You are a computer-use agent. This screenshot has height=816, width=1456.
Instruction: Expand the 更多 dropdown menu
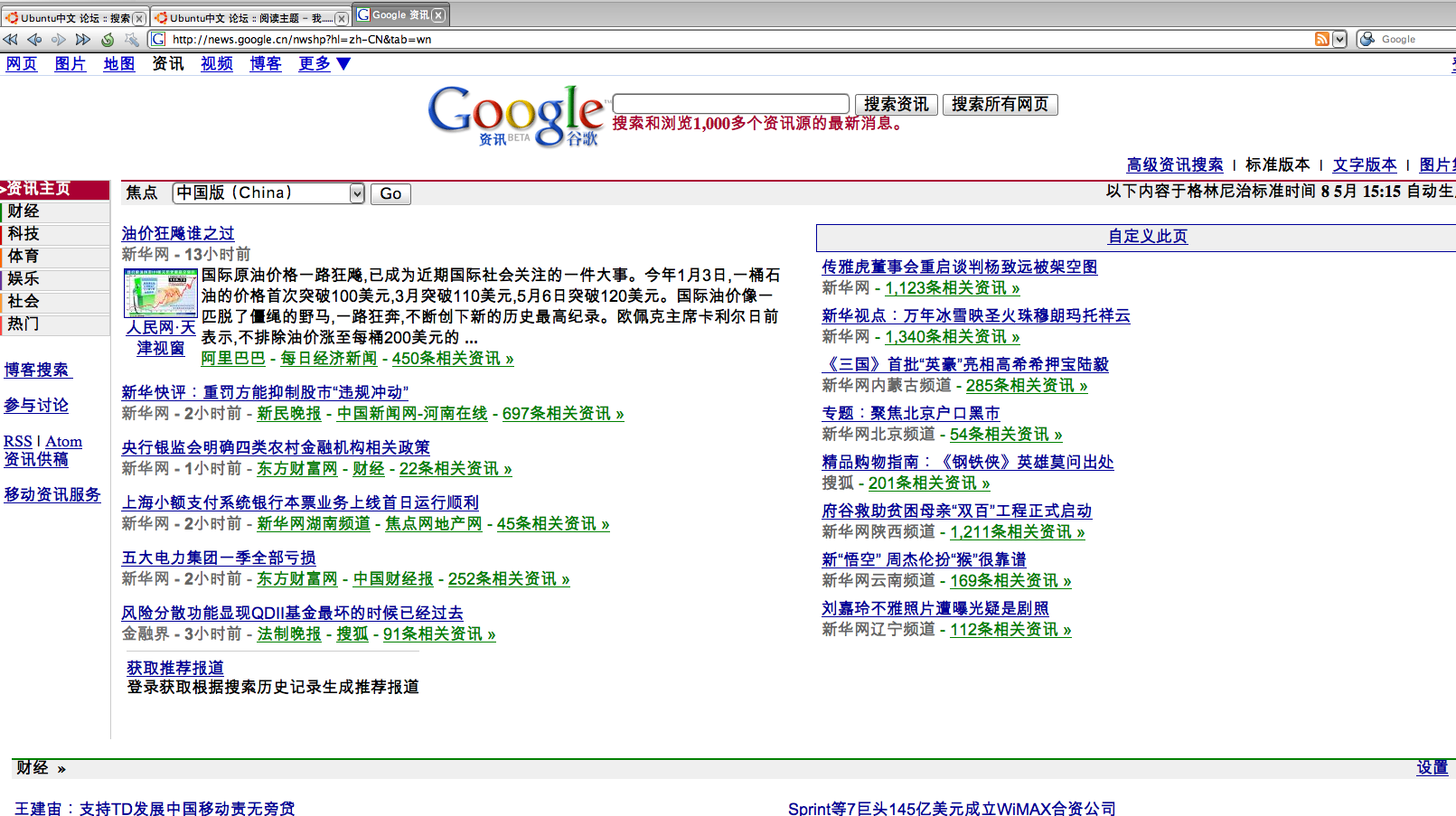(x=324, y=63)
